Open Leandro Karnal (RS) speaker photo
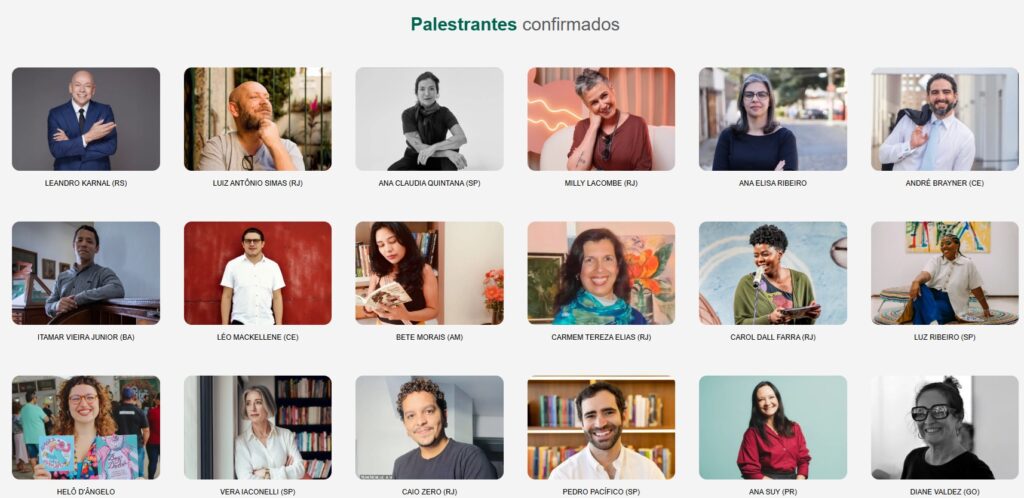1024x498 pixels. (86, 119)
